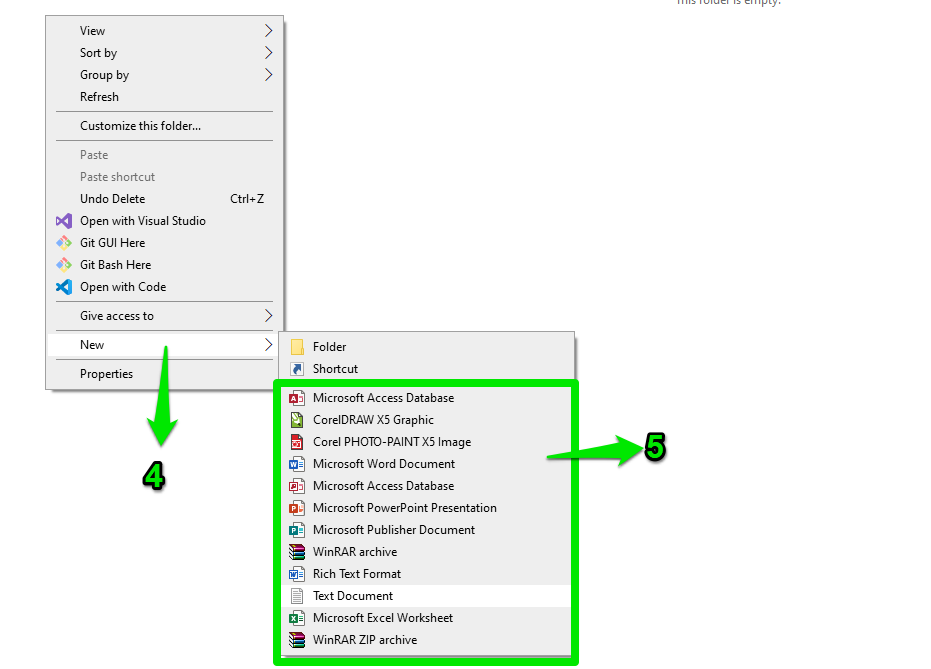
Task: Click the Access Database icon directly below Shortcut
Action: point(297,398)
